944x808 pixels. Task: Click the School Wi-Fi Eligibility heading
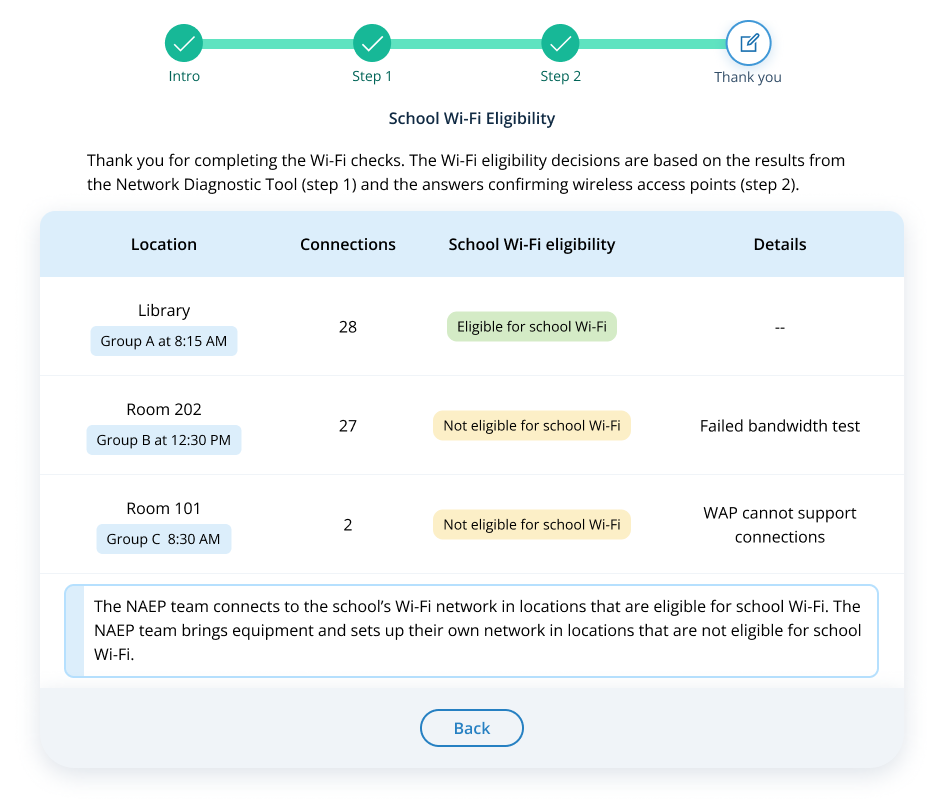point(472,119)
